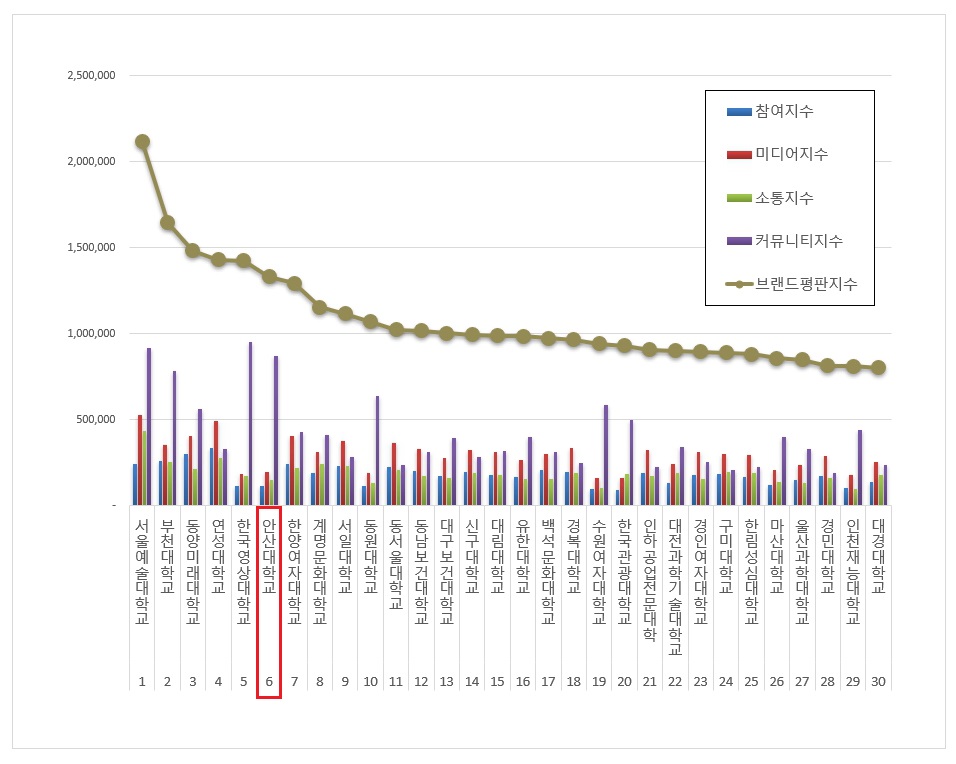
Task: Select the 인천재능대학교 axis label
Action: [853, 571]
